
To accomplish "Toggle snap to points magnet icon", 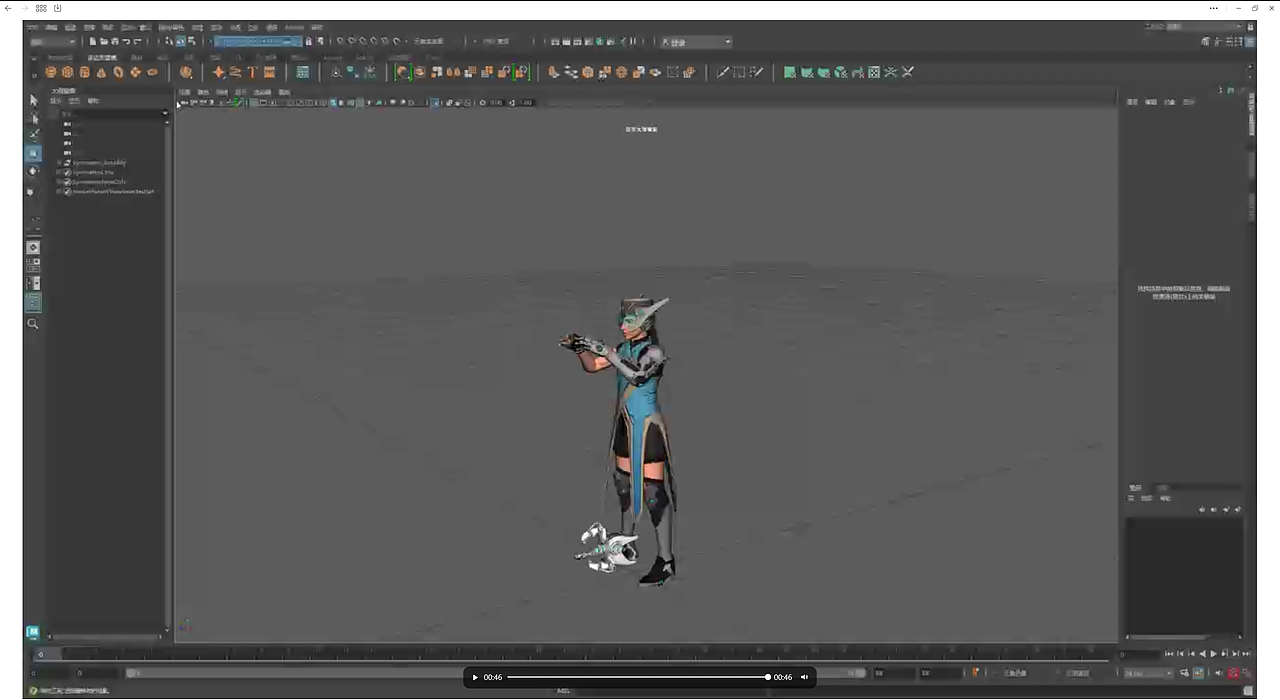I will (363, 42).
